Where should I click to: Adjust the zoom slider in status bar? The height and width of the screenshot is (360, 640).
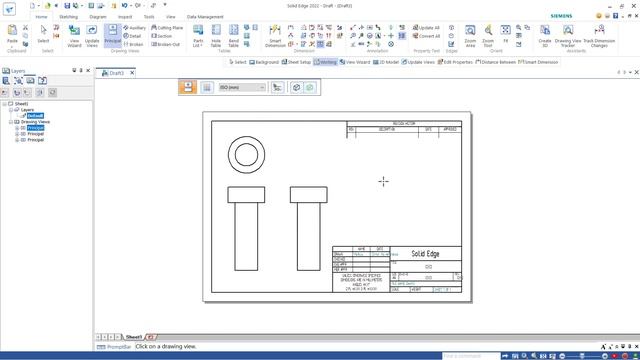pyautogui.click(x=582, y=356)
